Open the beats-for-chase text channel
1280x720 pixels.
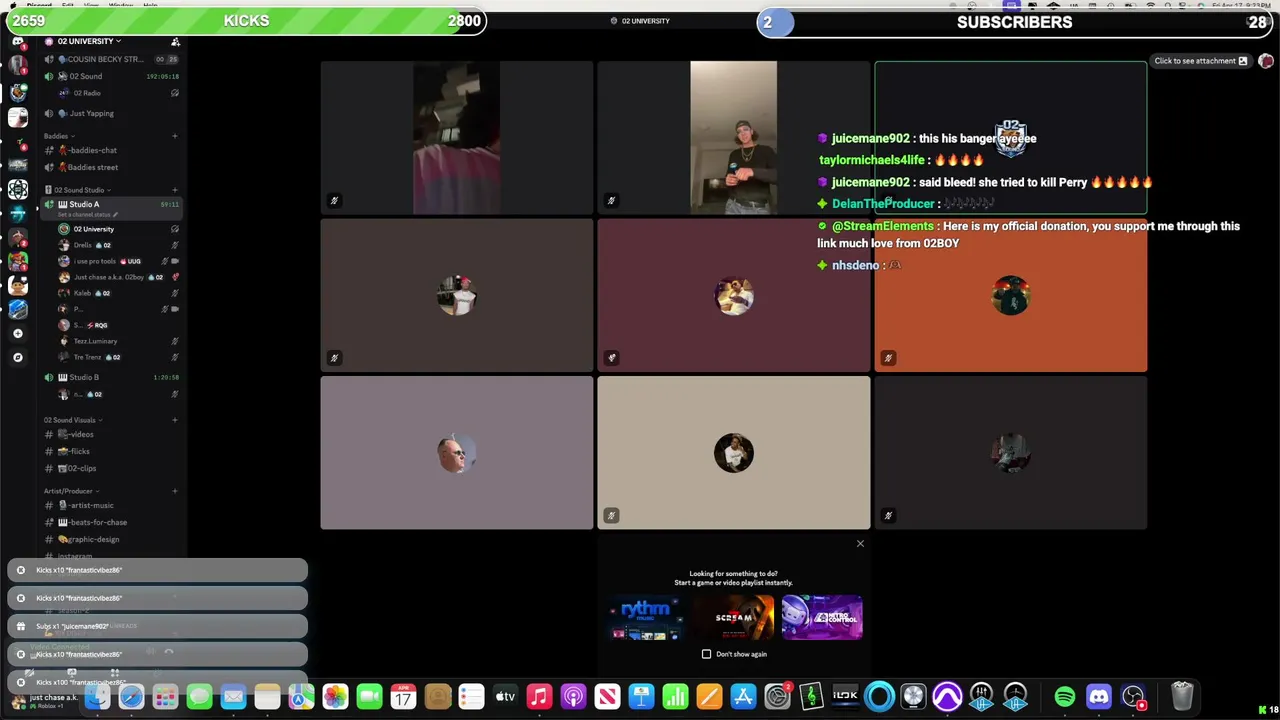[x=110, y=522]
